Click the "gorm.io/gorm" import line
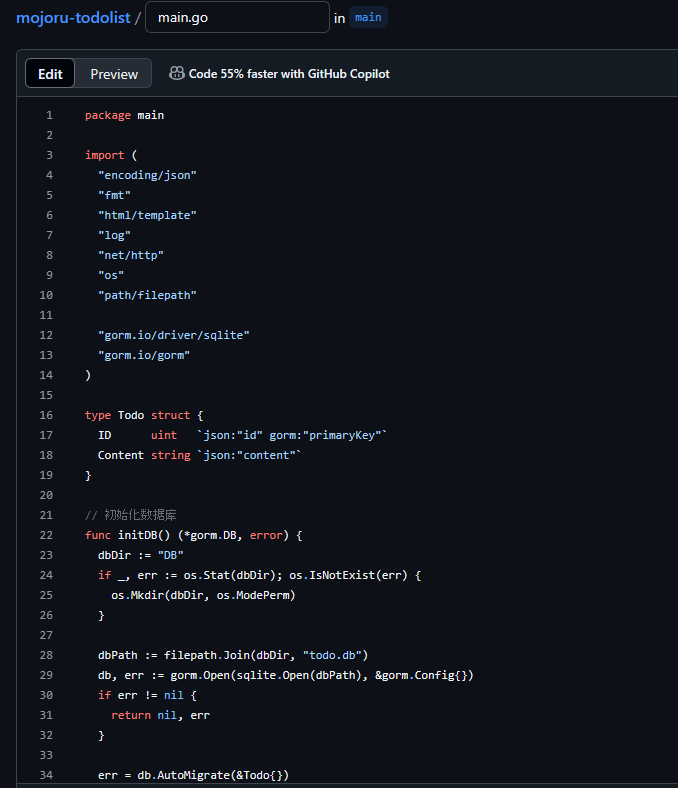 [x=144, y=355]
